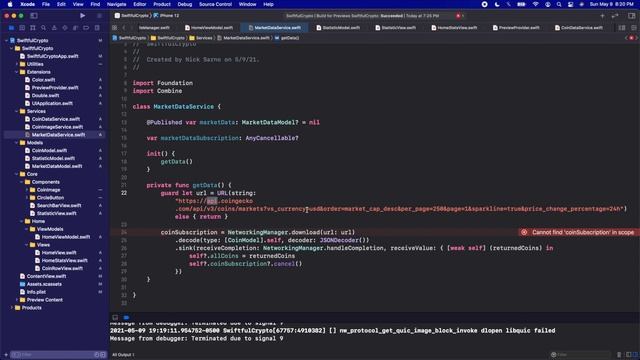
Task: Click the Stop button in the toolbar
Action: (99, 16)
